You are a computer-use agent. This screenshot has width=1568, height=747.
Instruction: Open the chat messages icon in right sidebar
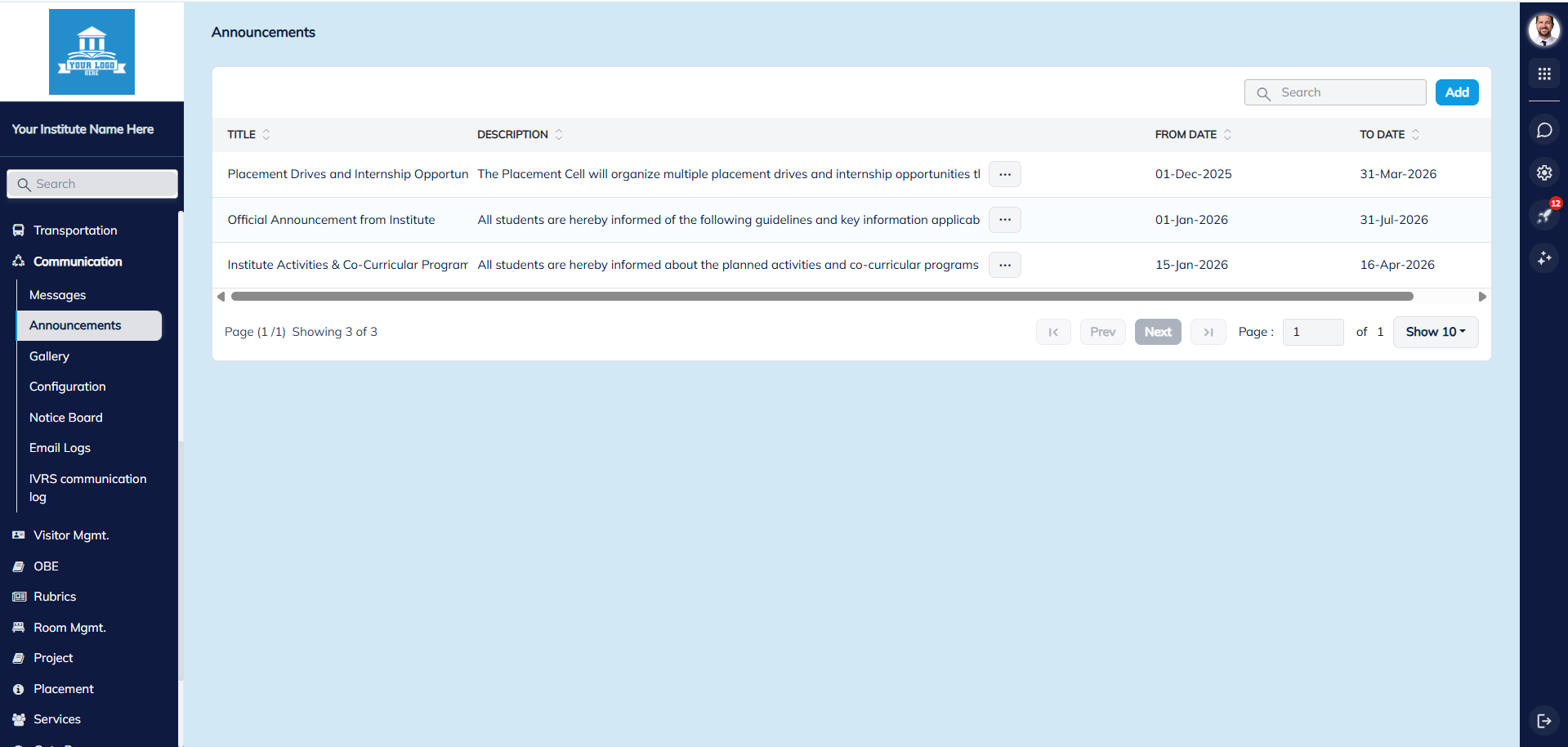(1543, 130)
